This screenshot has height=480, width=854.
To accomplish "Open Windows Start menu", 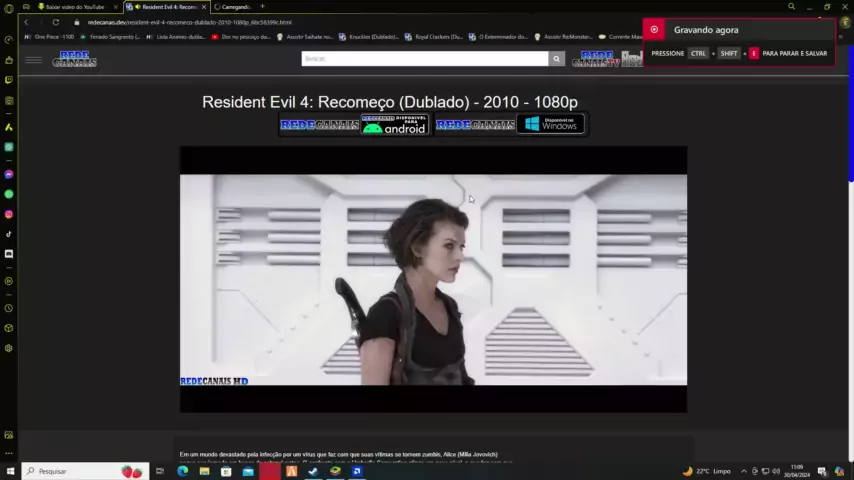I will (x=11, y=471).
